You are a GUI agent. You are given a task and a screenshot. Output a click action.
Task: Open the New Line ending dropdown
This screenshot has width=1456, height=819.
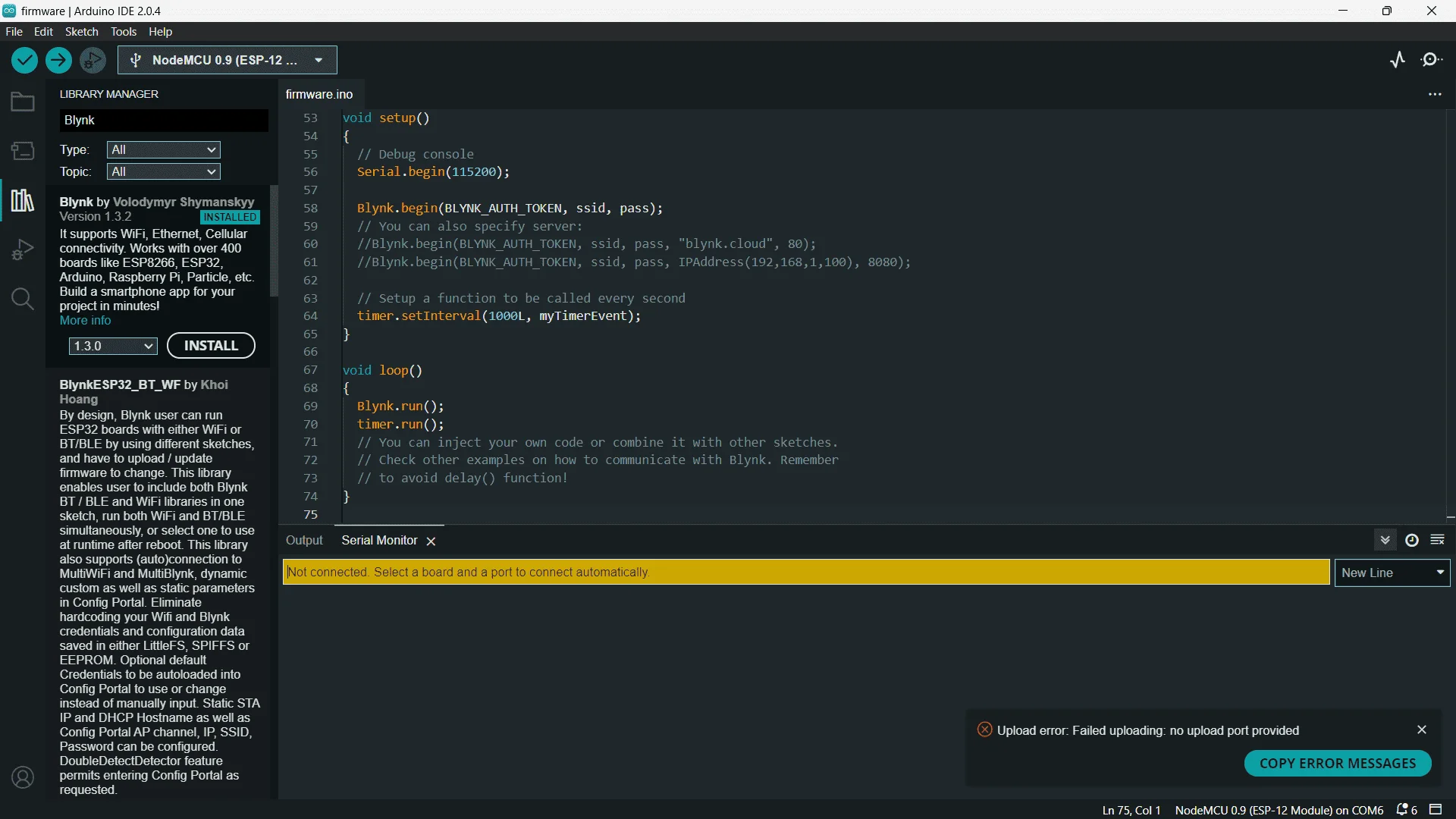[x=1392, y=573]
